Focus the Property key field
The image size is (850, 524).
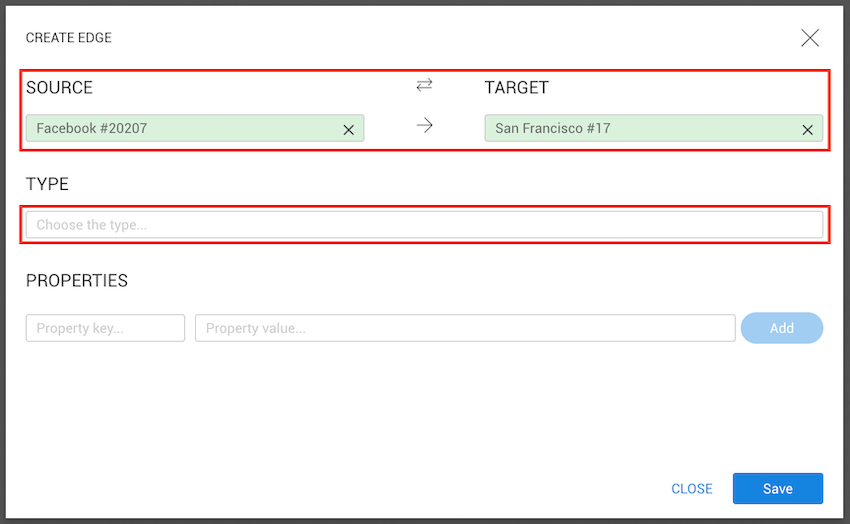(x=105, y=328)
